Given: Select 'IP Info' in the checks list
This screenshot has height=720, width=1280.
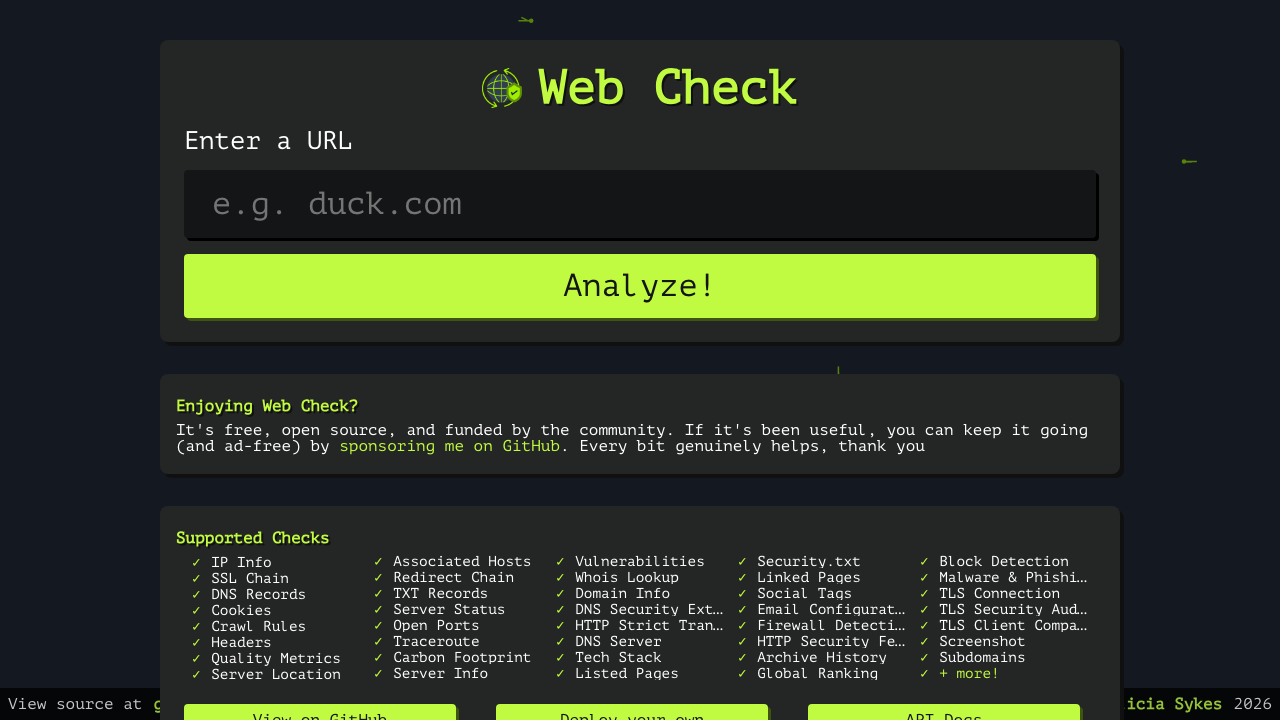Looking at the screenshot, I should [241, 562].
